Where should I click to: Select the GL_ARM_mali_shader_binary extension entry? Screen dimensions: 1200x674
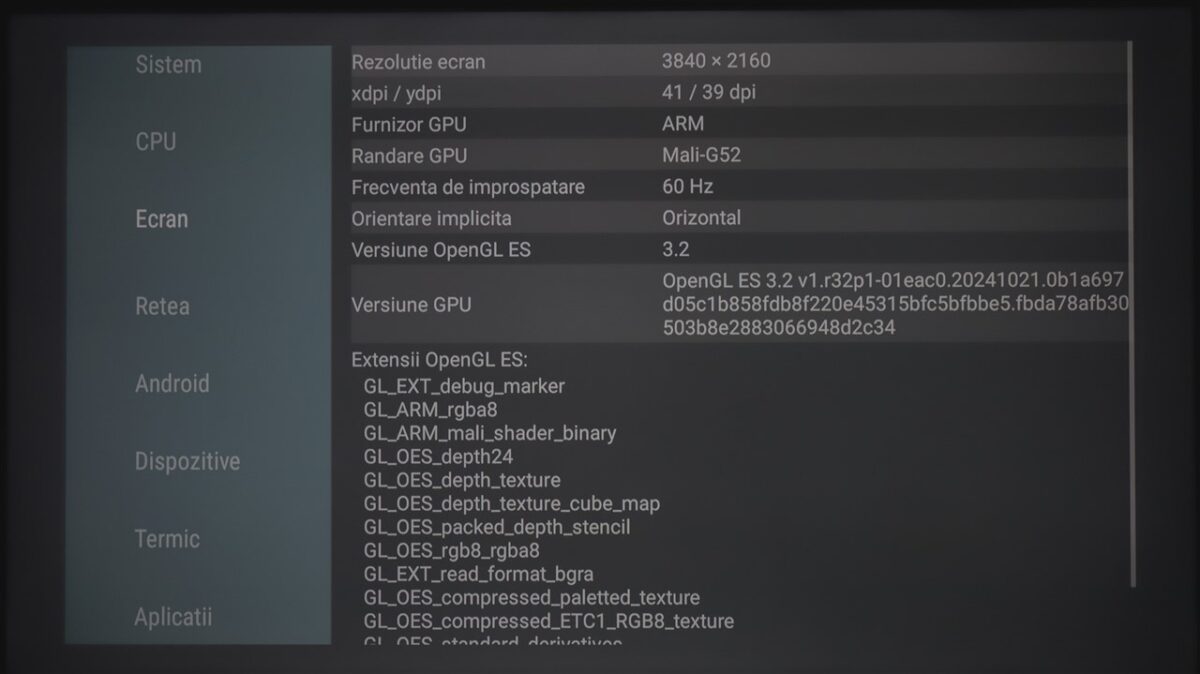(x=490, y=433)
